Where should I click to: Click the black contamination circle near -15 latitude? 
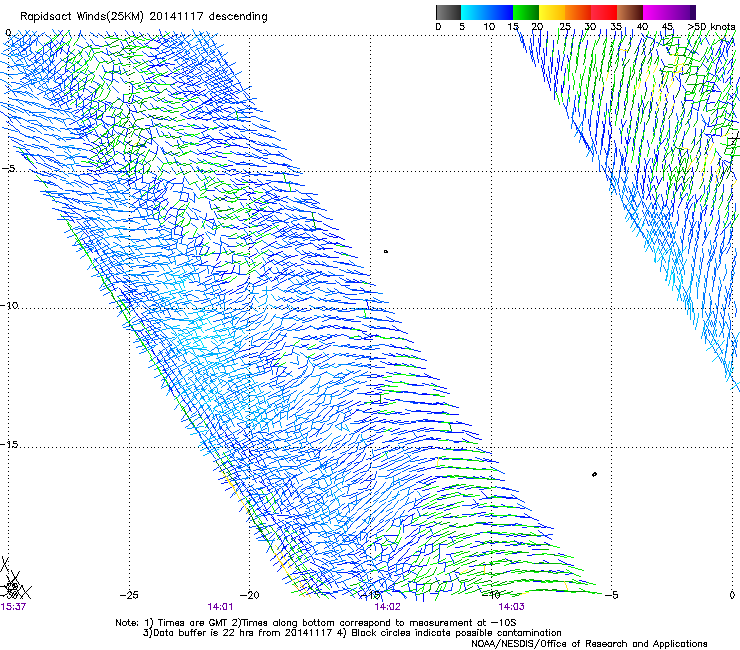(x=594, y=474)
